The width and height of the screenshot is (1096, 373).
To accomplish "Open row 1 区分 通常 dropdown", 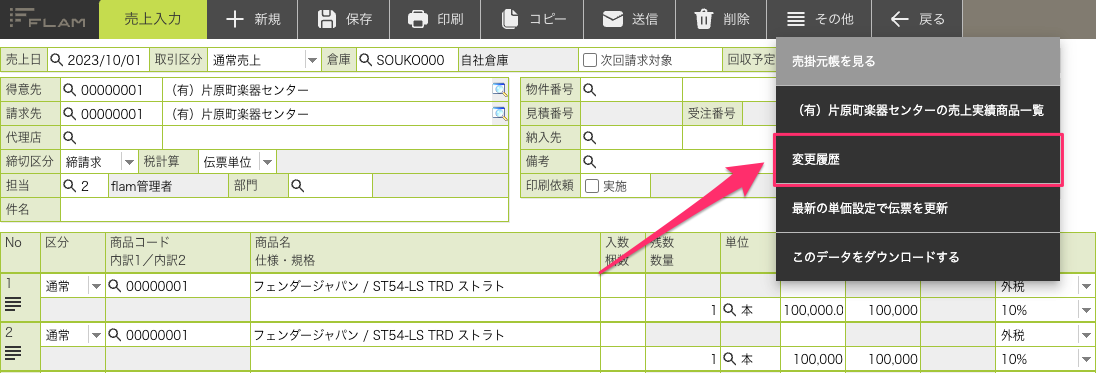I will click(96, 286).
